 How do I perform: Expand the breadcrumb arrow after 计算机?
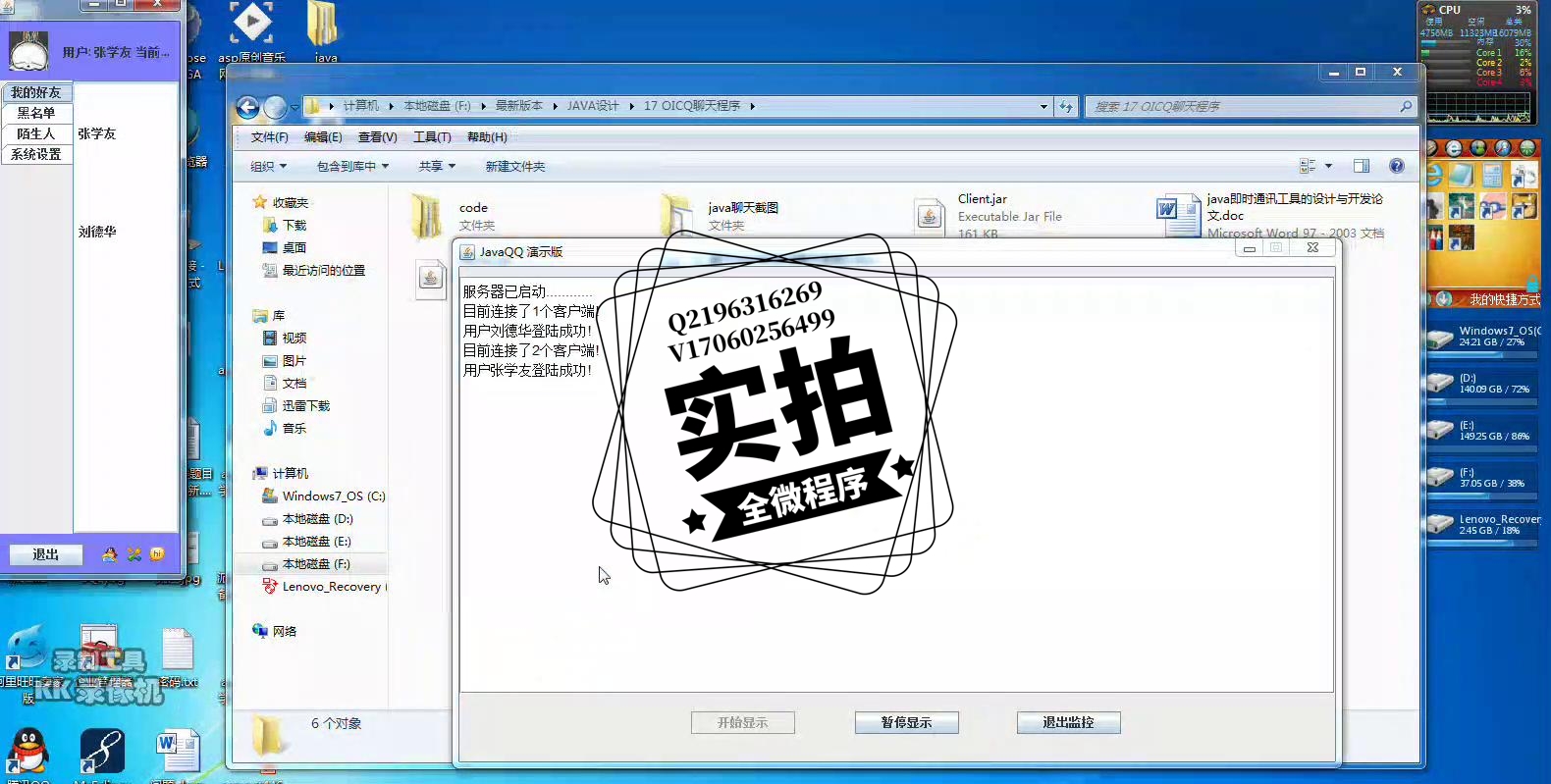pyautogui.click(x=391, y=106)
